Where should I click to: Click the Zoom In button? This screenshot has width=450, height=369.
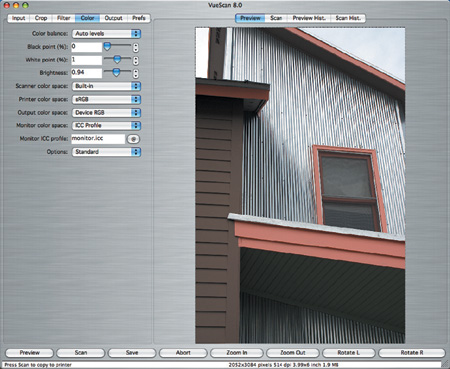(237, 353)
